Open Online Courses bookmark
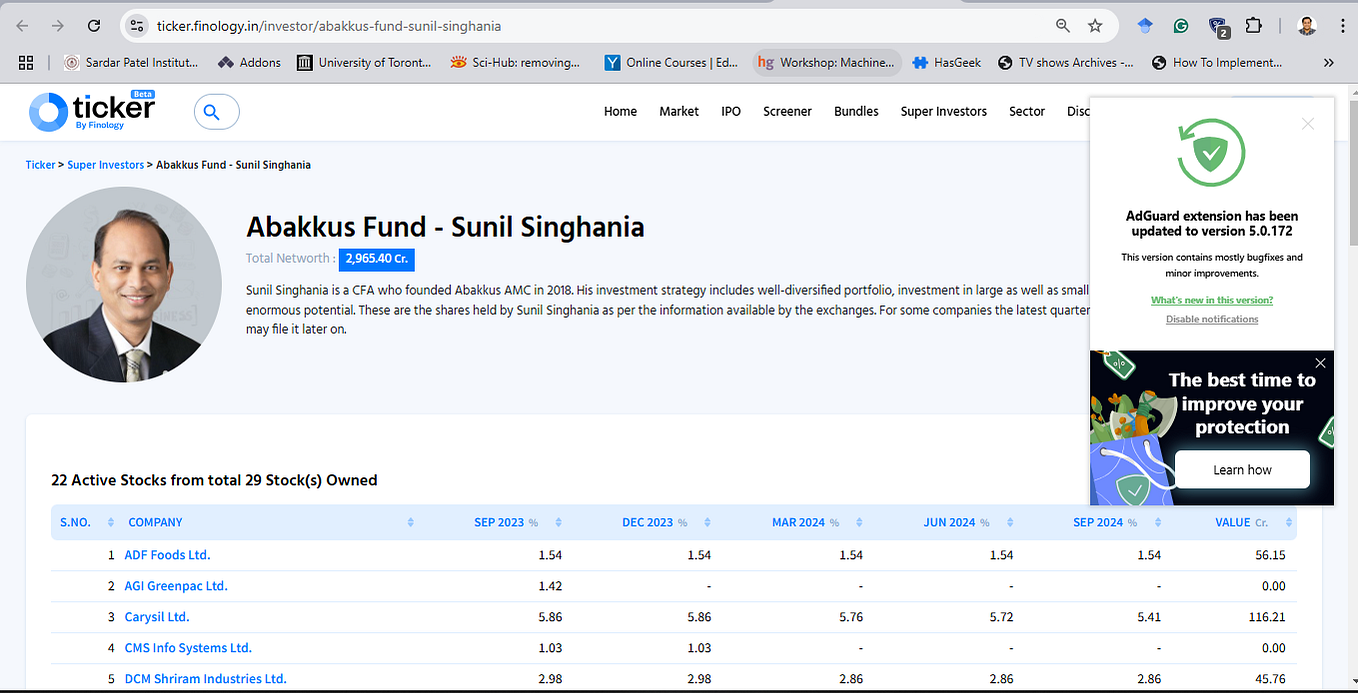The width and height of the screenshot is (1358, 693). click(671, 62)
